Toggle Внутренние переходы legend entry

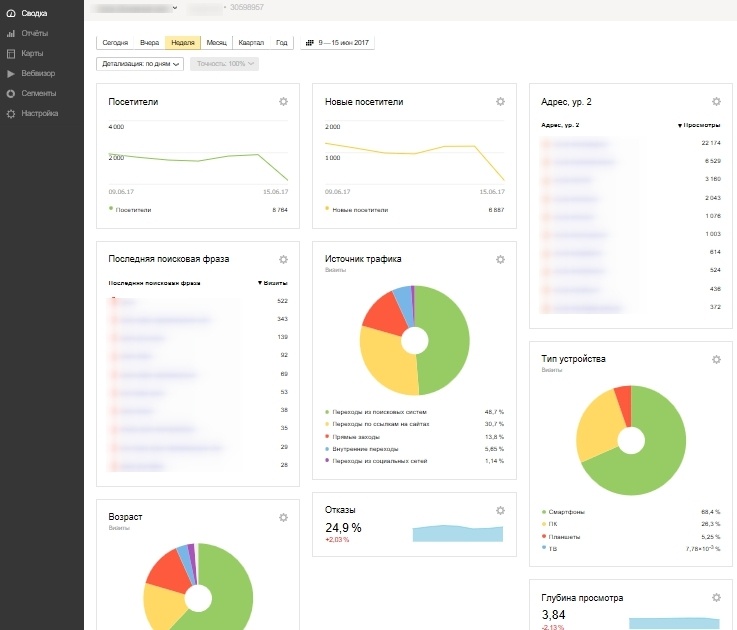coord(362,449)
